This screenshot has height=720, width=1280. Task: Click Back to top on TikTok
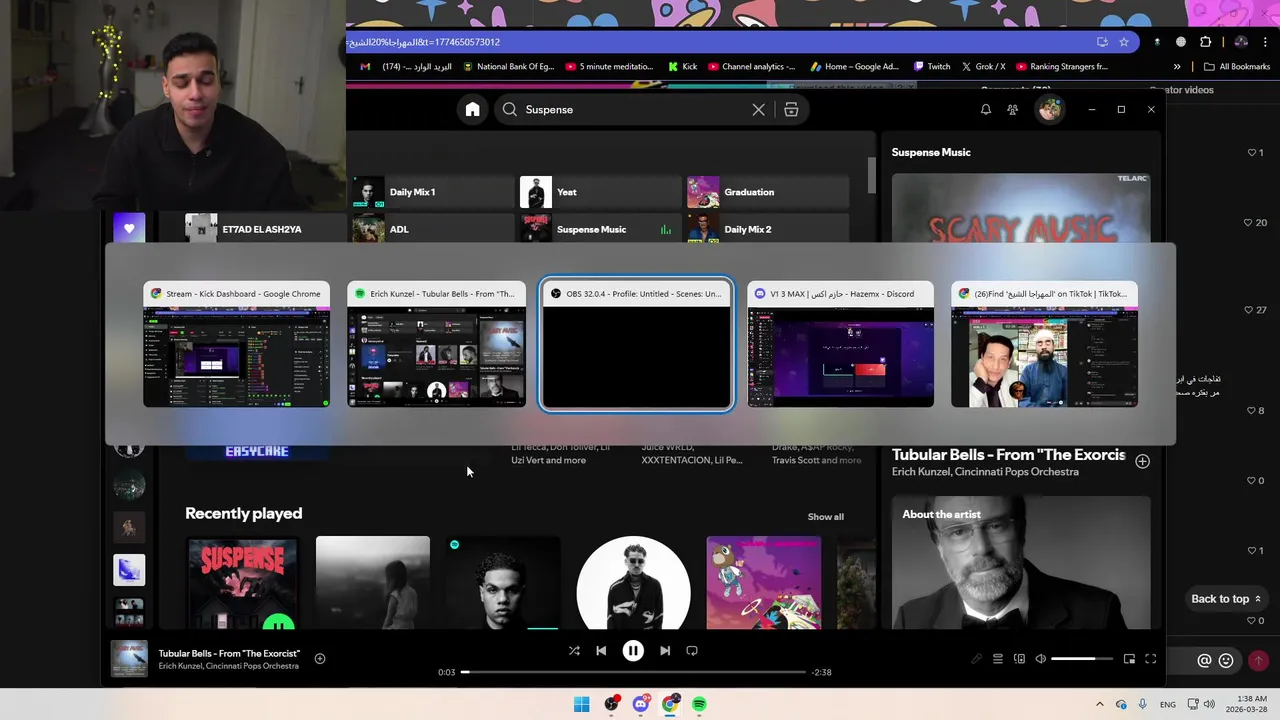[1226, 599]
